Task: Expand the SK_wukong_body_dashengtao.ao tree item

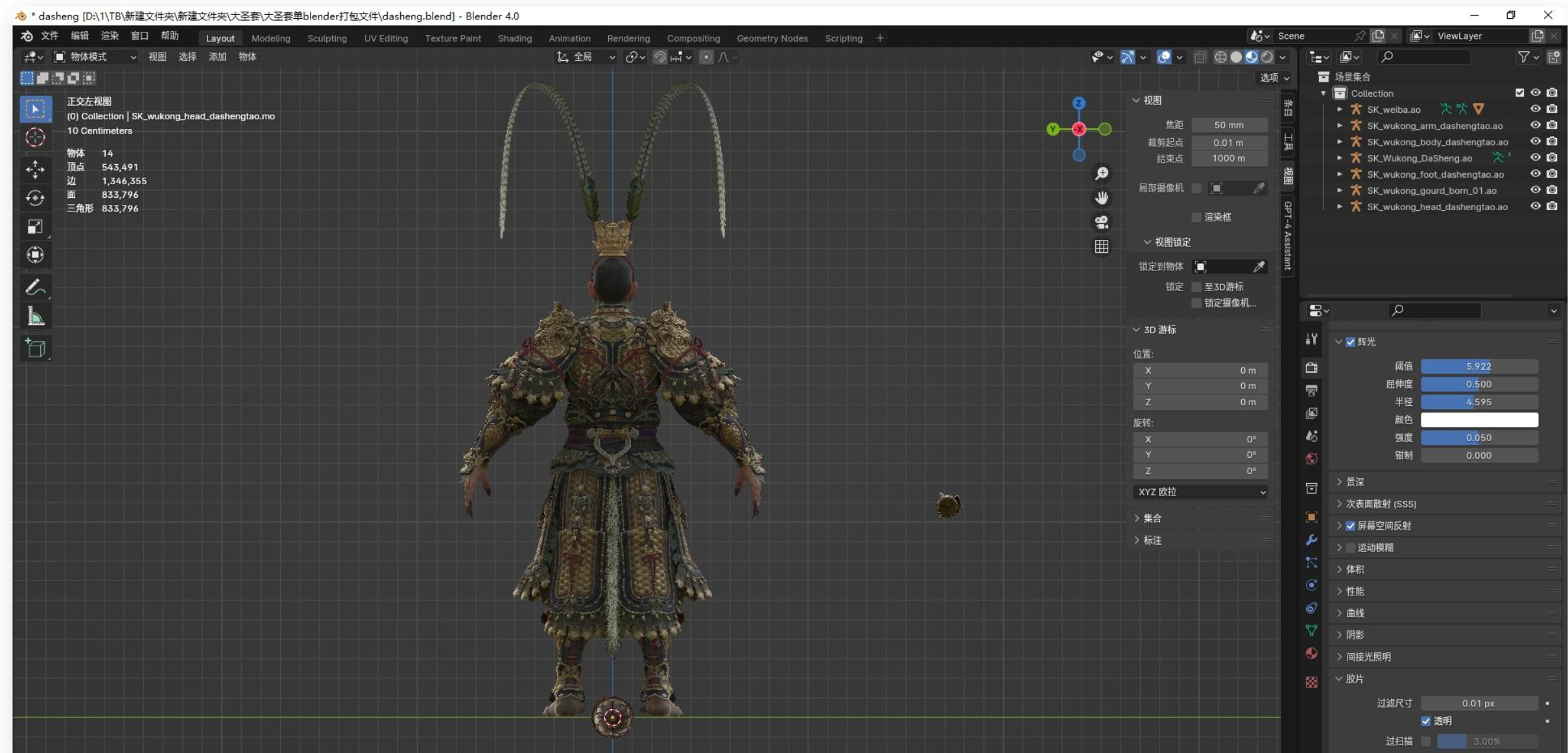Action: point(1340,141)
